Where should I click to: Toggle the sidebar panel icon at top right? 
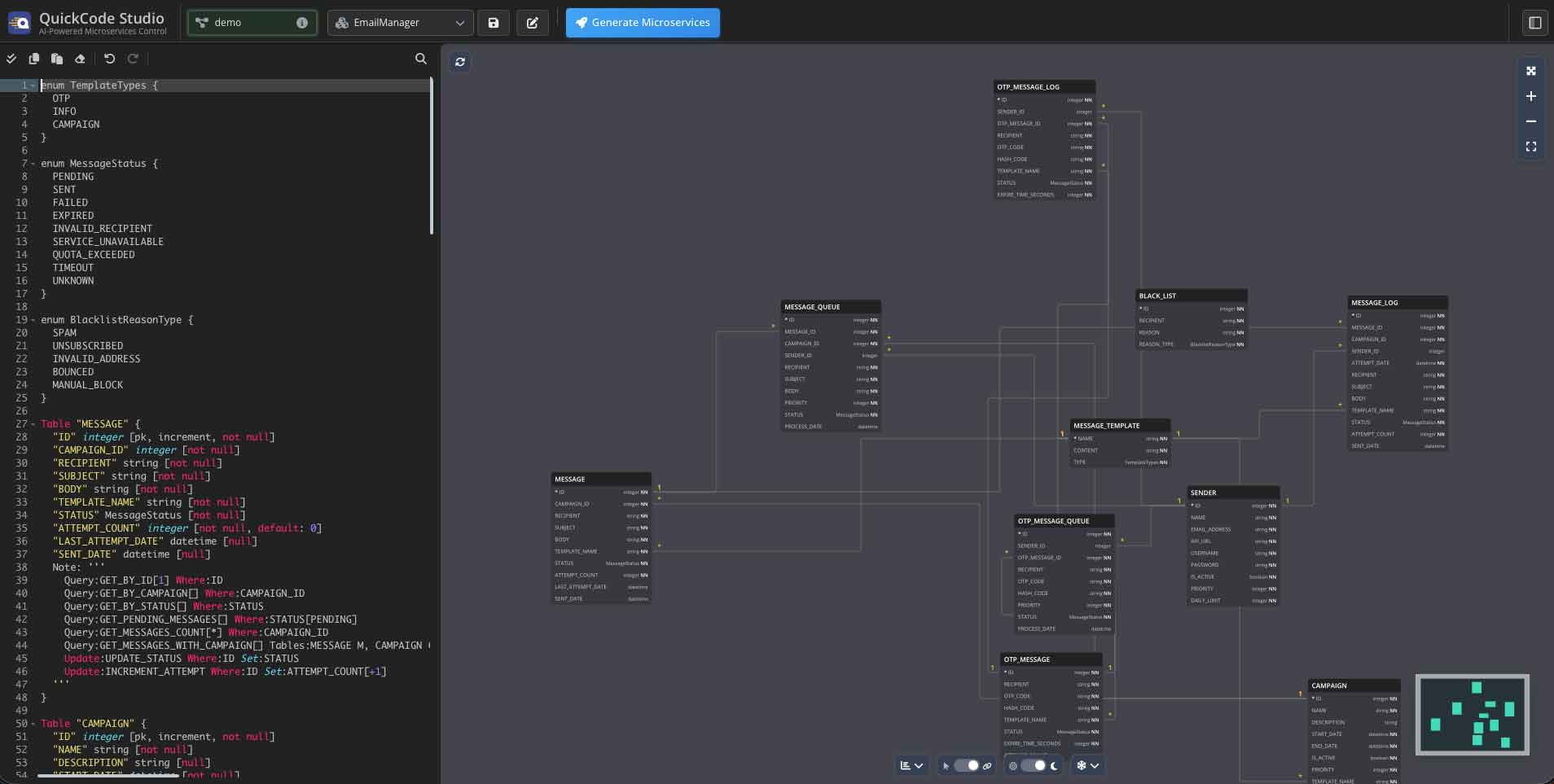[x=1534, y=23]
